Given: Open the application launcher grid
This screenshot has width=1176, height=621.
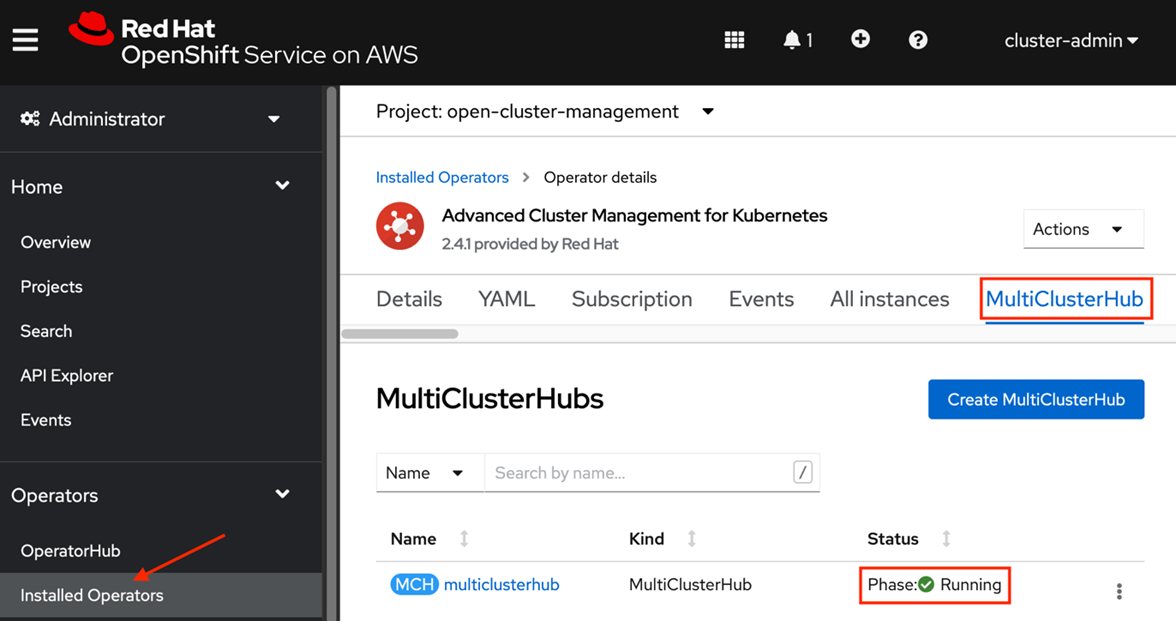Looking at the screenshot, I should coord(734,40).
